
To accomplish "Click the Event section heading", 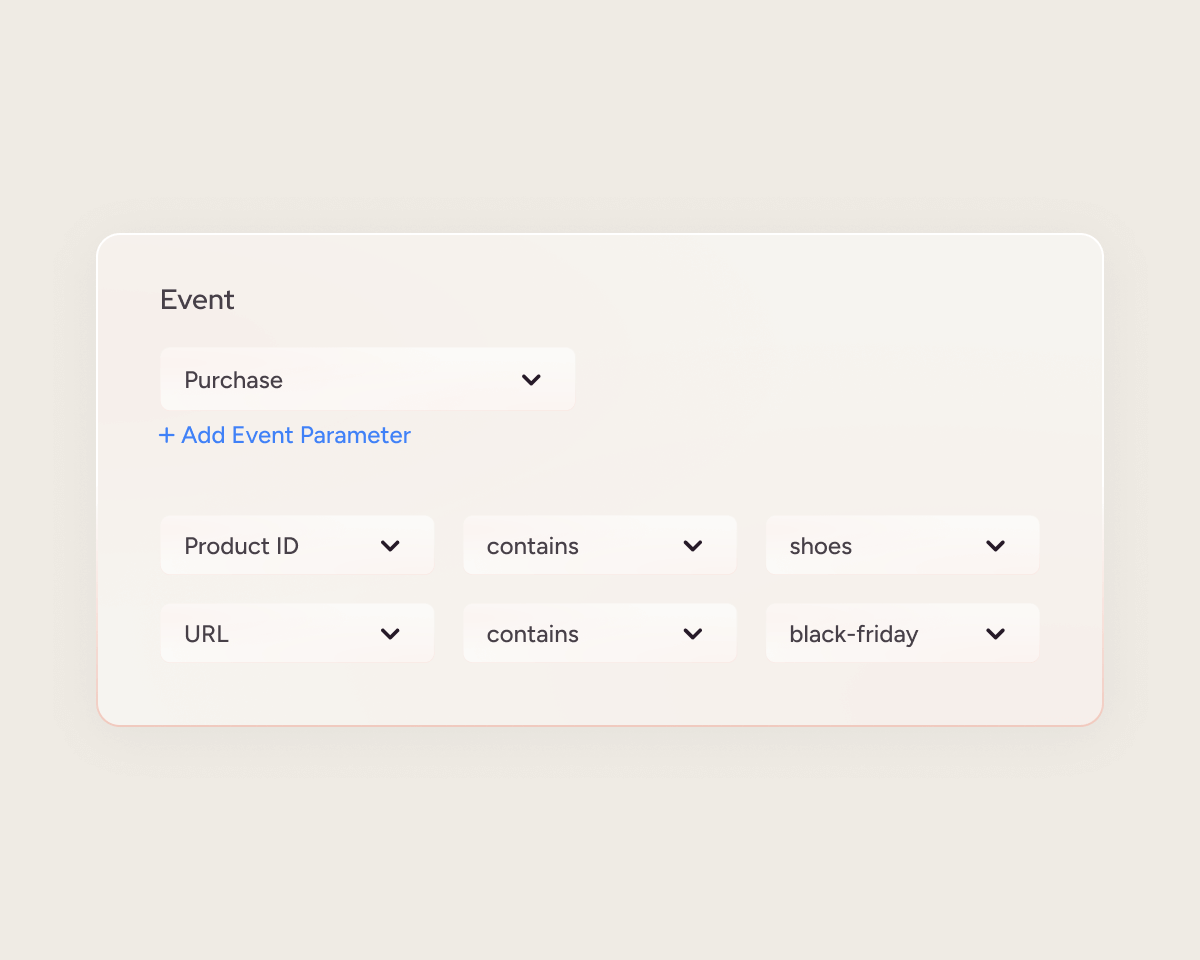I will click(x=197, y=300).
